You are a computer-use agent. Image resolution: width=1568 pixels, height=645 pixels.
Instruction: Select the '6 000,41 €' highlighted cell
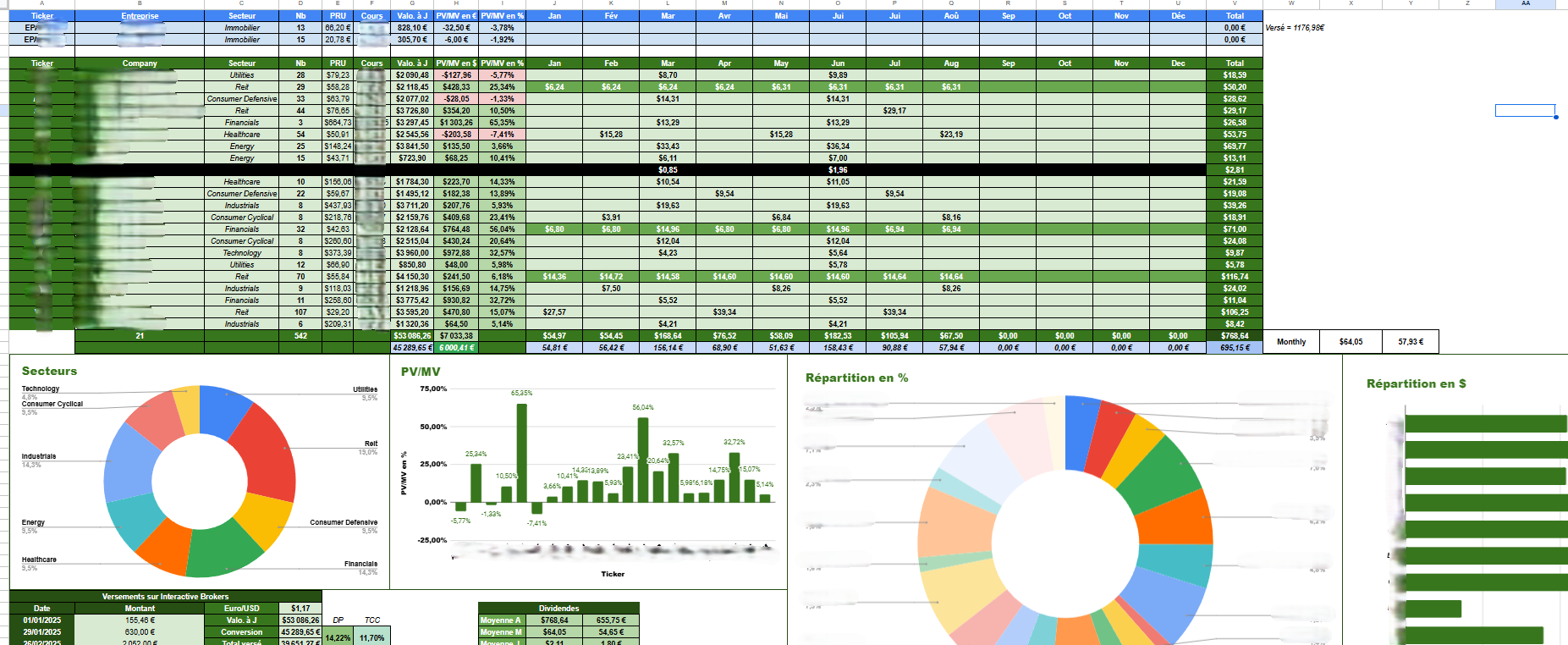(x=456, y=348)
